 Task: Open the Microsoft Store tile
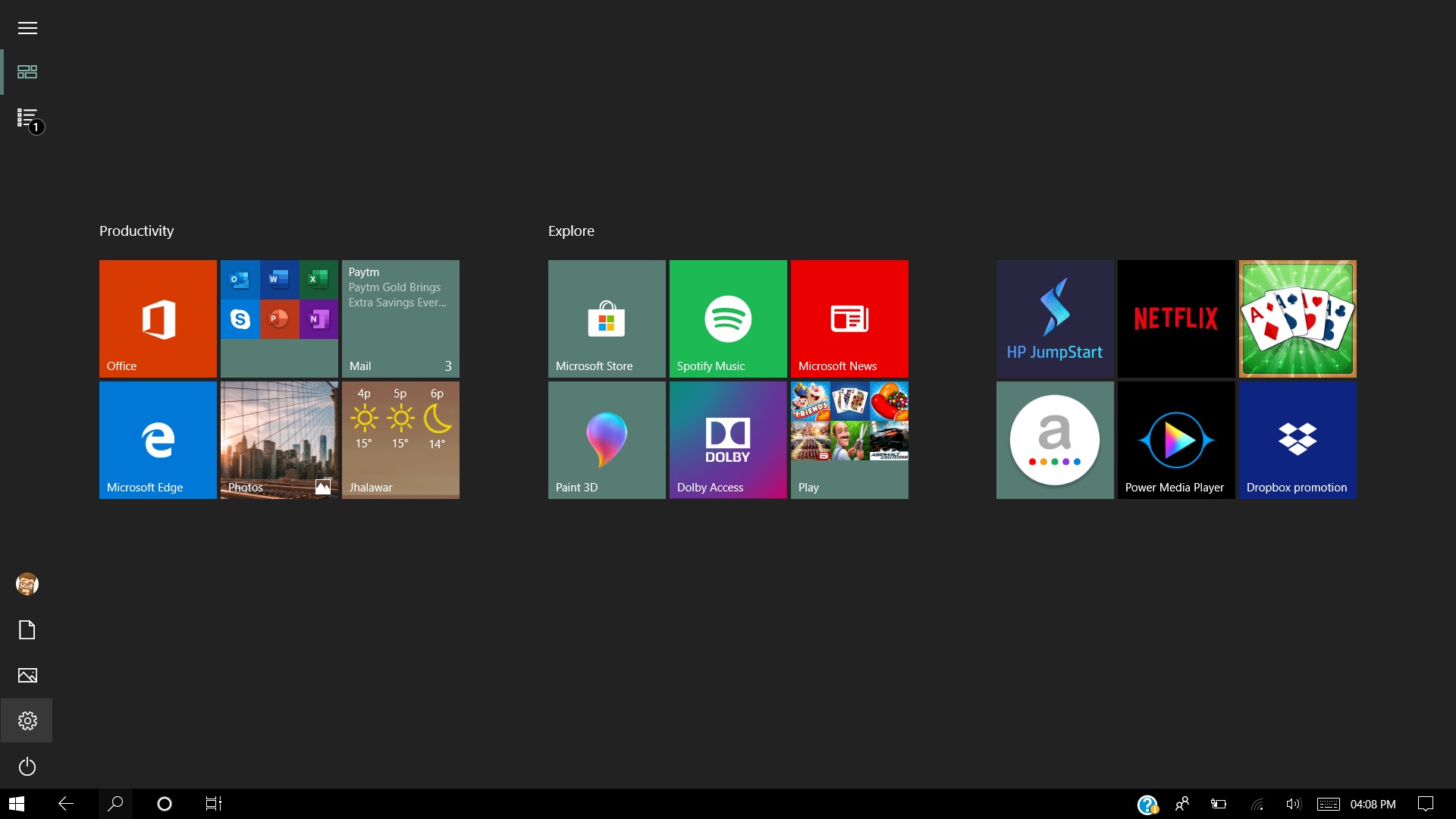tap(607, 318)
